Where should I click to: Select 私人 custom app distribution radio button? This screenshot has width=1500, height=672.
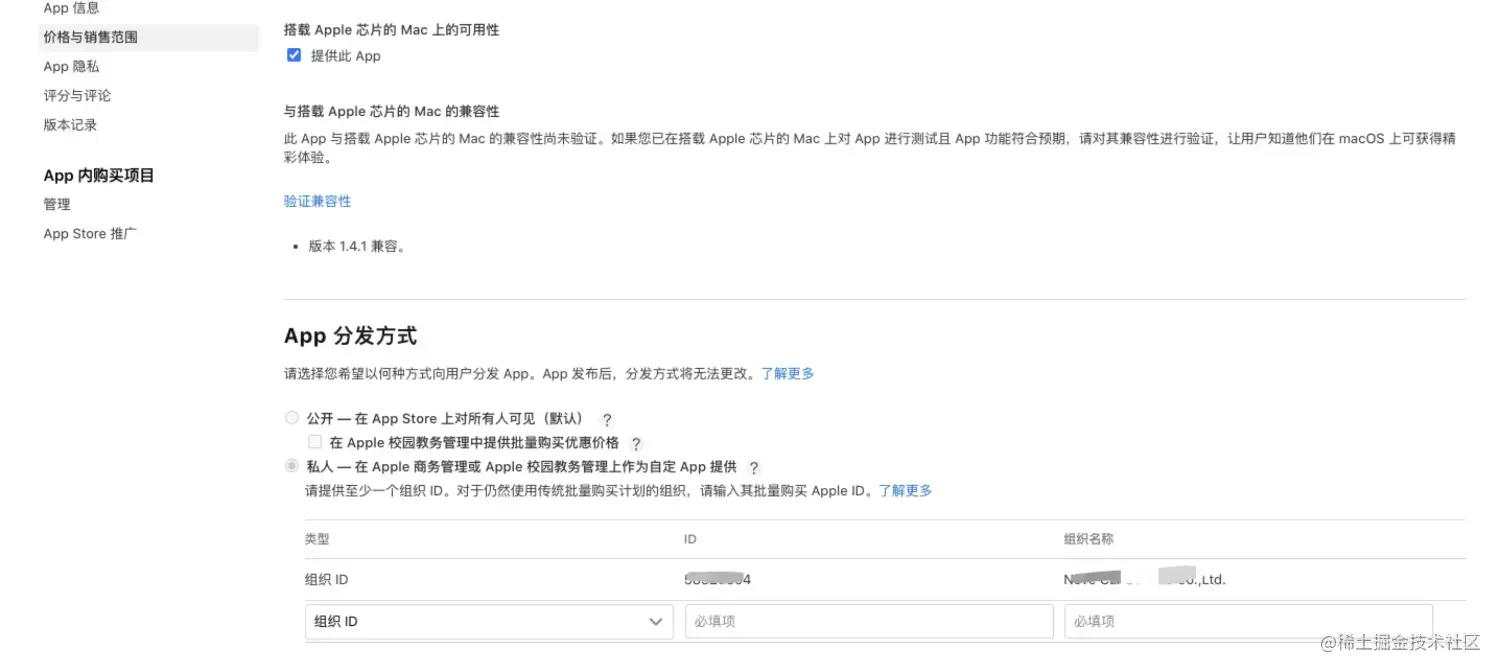(x=292, y=466)
